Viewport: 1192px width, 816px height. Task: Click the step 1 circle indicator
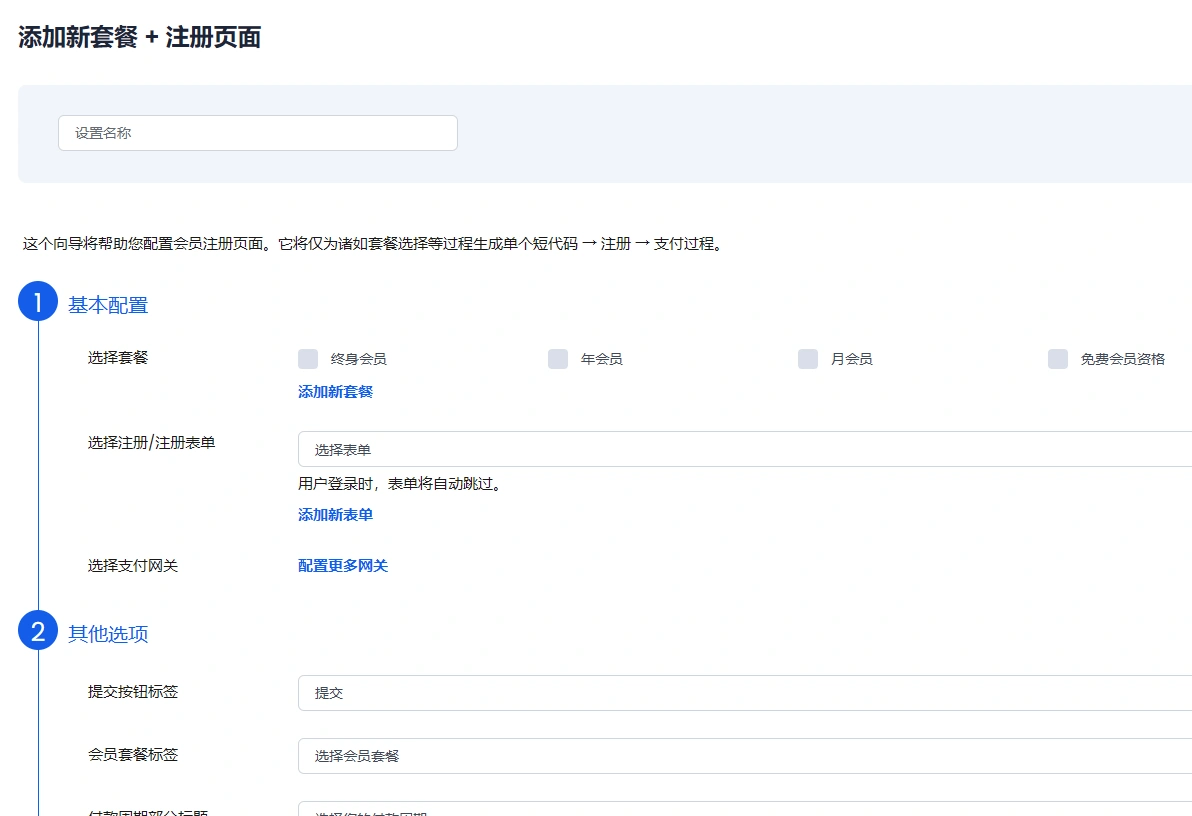click(38, 301)
